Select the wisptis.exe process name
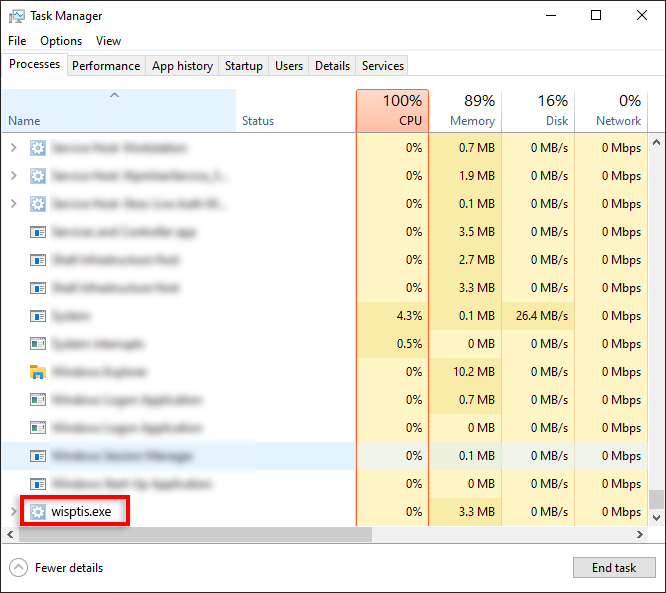Viewport: 666px width, 593px height. pos(81,512)
